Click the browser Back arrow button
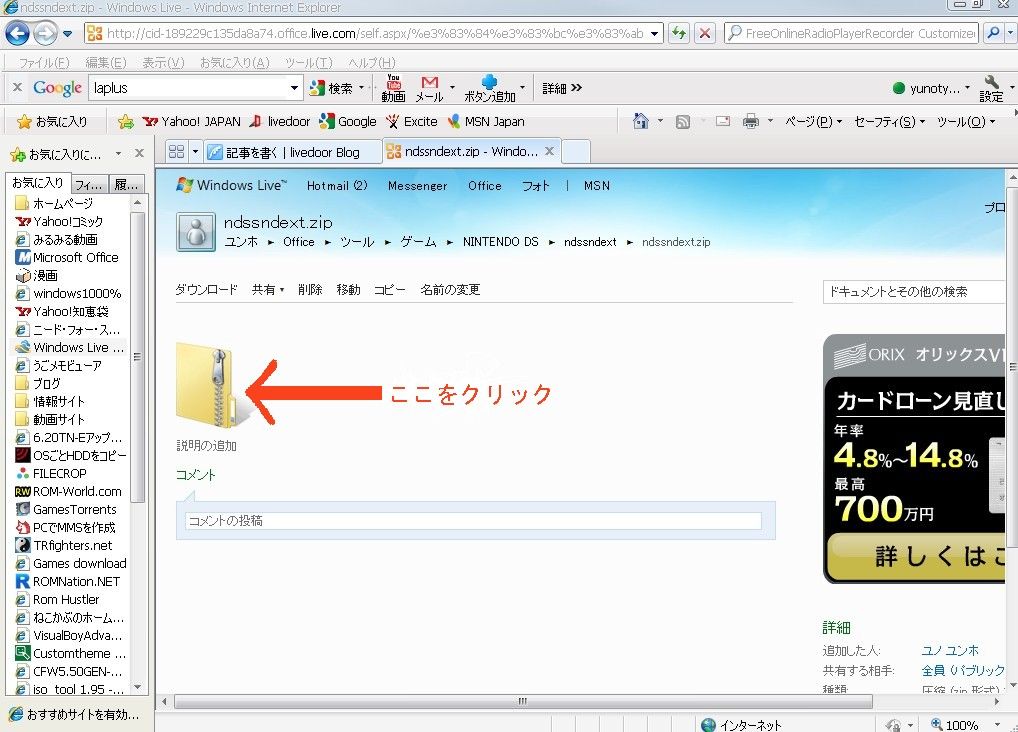 18,33
